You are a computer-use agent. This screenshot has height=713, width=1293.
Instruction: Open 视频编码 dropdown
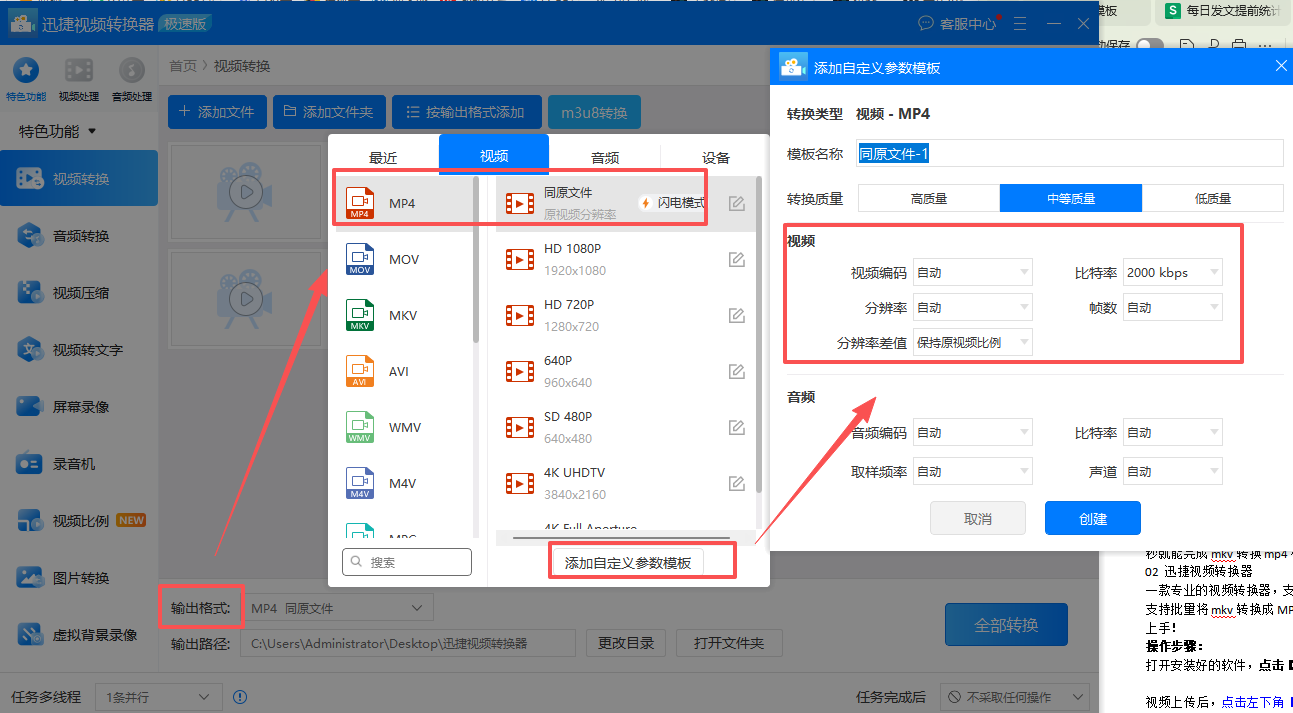pos(973,272)
